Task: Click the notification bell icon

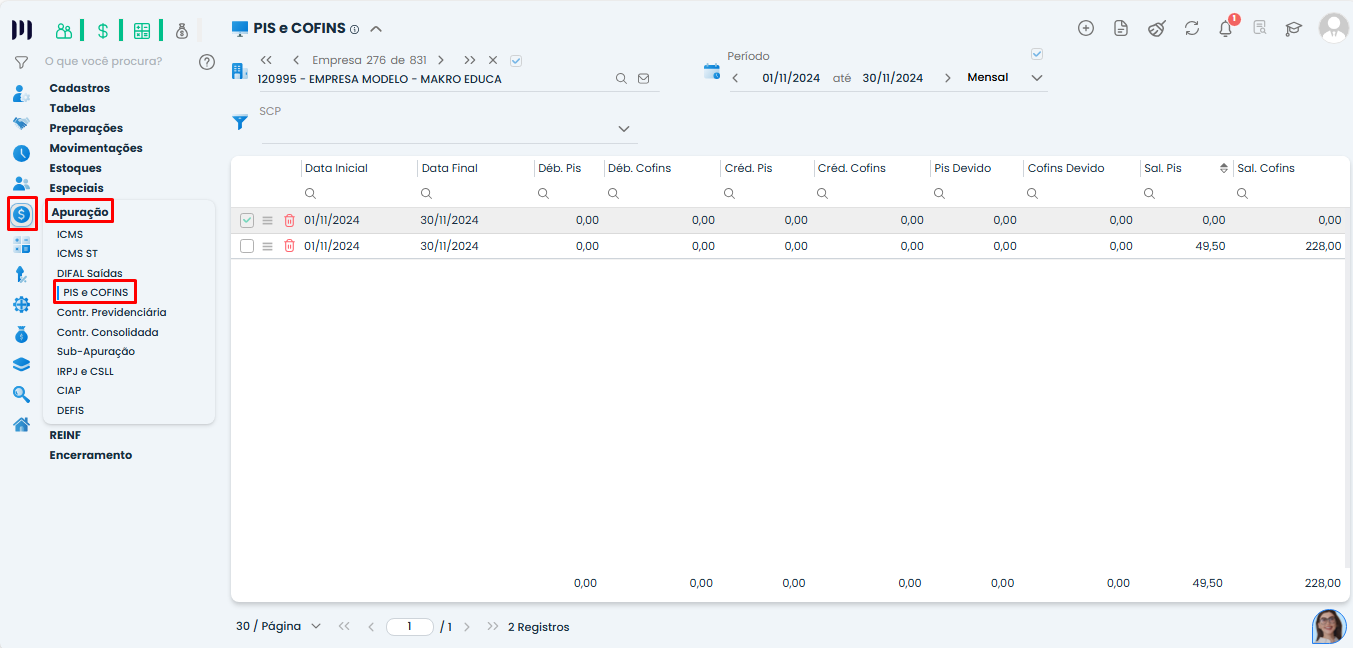Action: (1225, 29)
